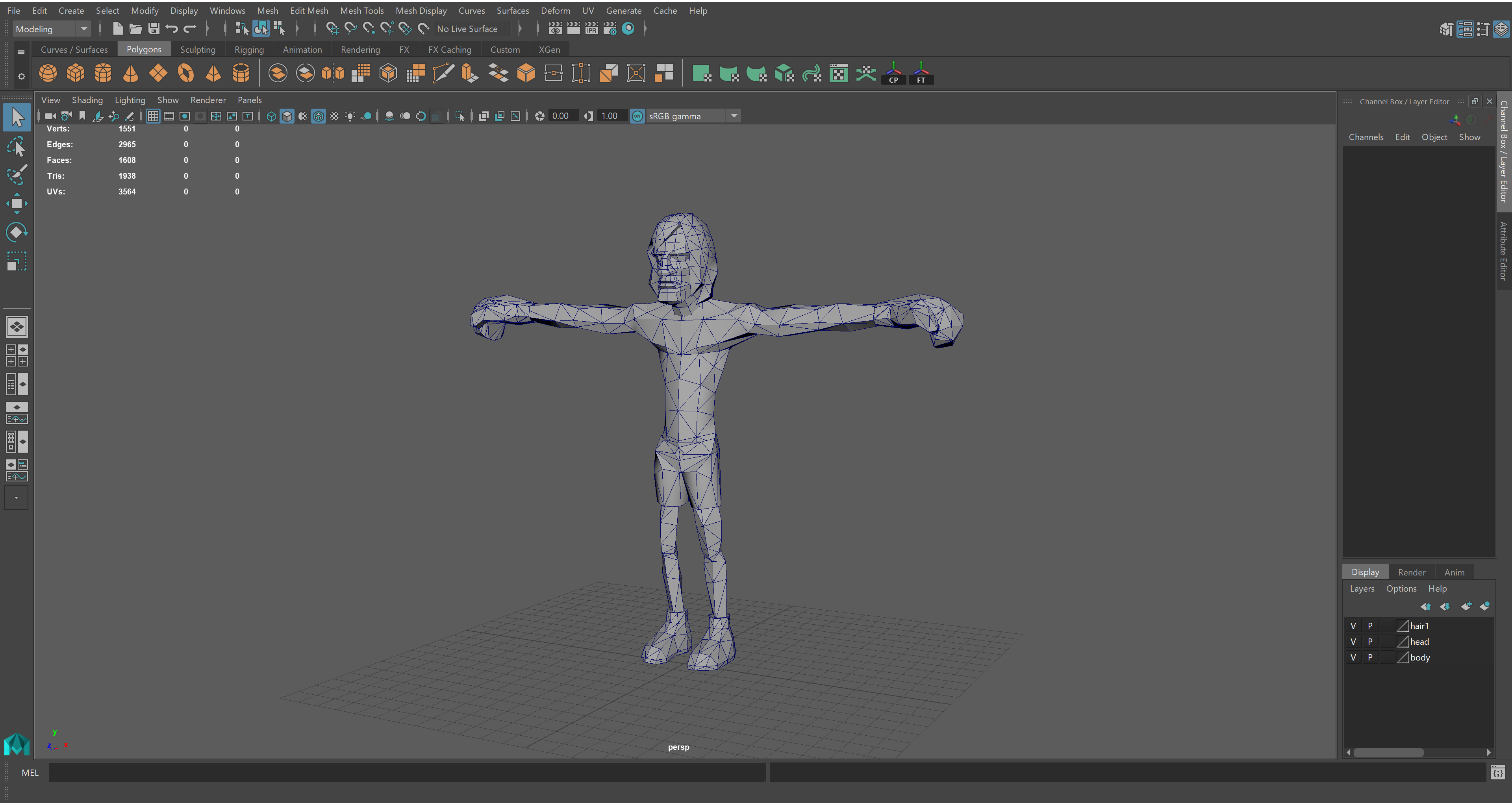Toggle visibility V of hair1 layer
This screenshot has width=1512, height=803.
click(1353, 626)
